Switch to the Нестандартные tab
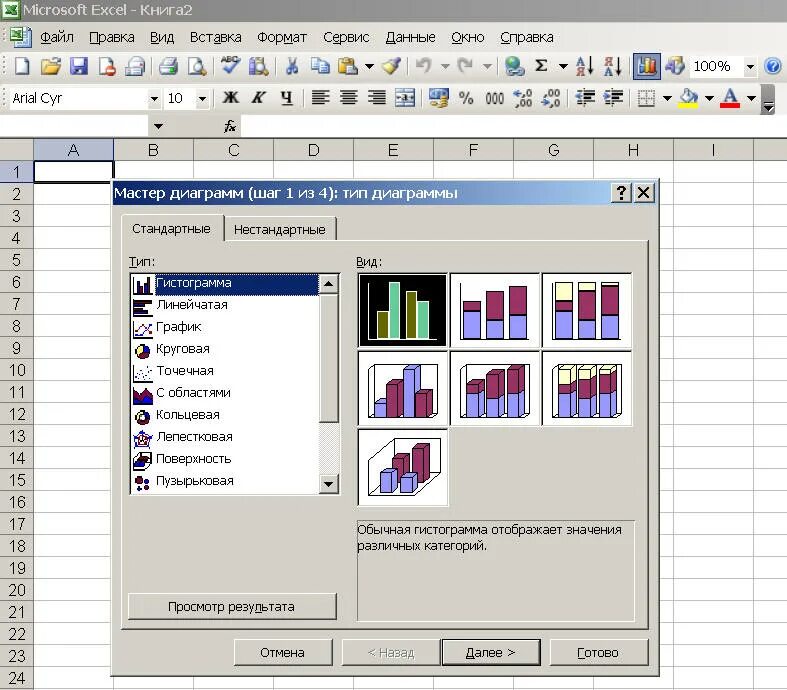The height and width of the screenshot is (690, 787). click(x=280, y=230)
